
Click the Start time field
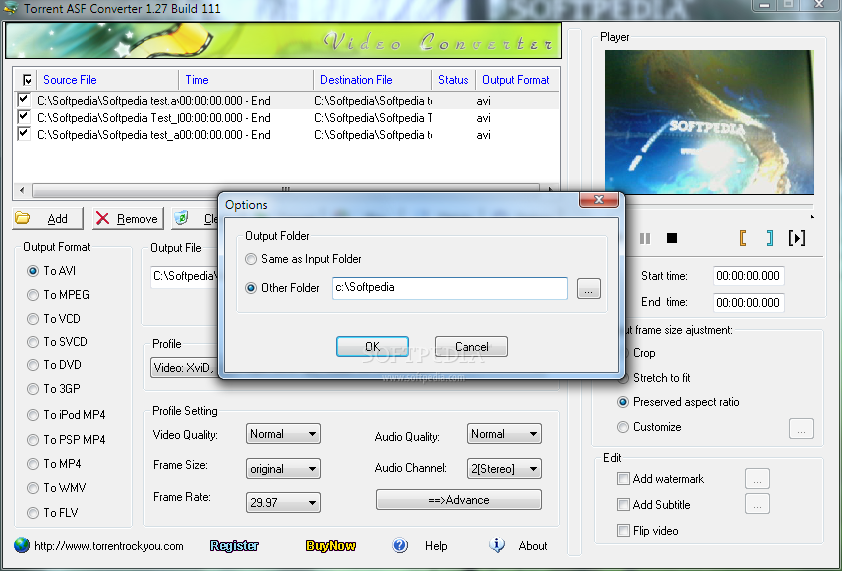[x=749, y=276]
